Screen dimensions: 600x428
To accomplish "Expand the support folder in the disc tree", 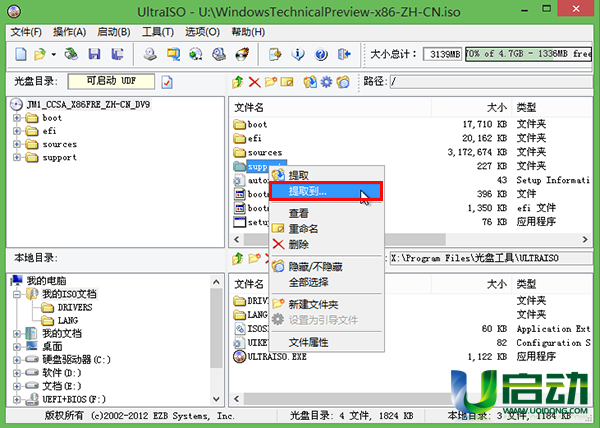I will [17, 157].
